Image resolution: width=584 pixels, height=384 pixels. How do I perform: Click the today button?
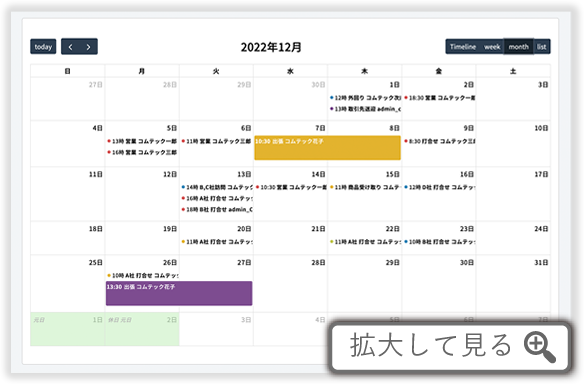[x=43, y=47]
